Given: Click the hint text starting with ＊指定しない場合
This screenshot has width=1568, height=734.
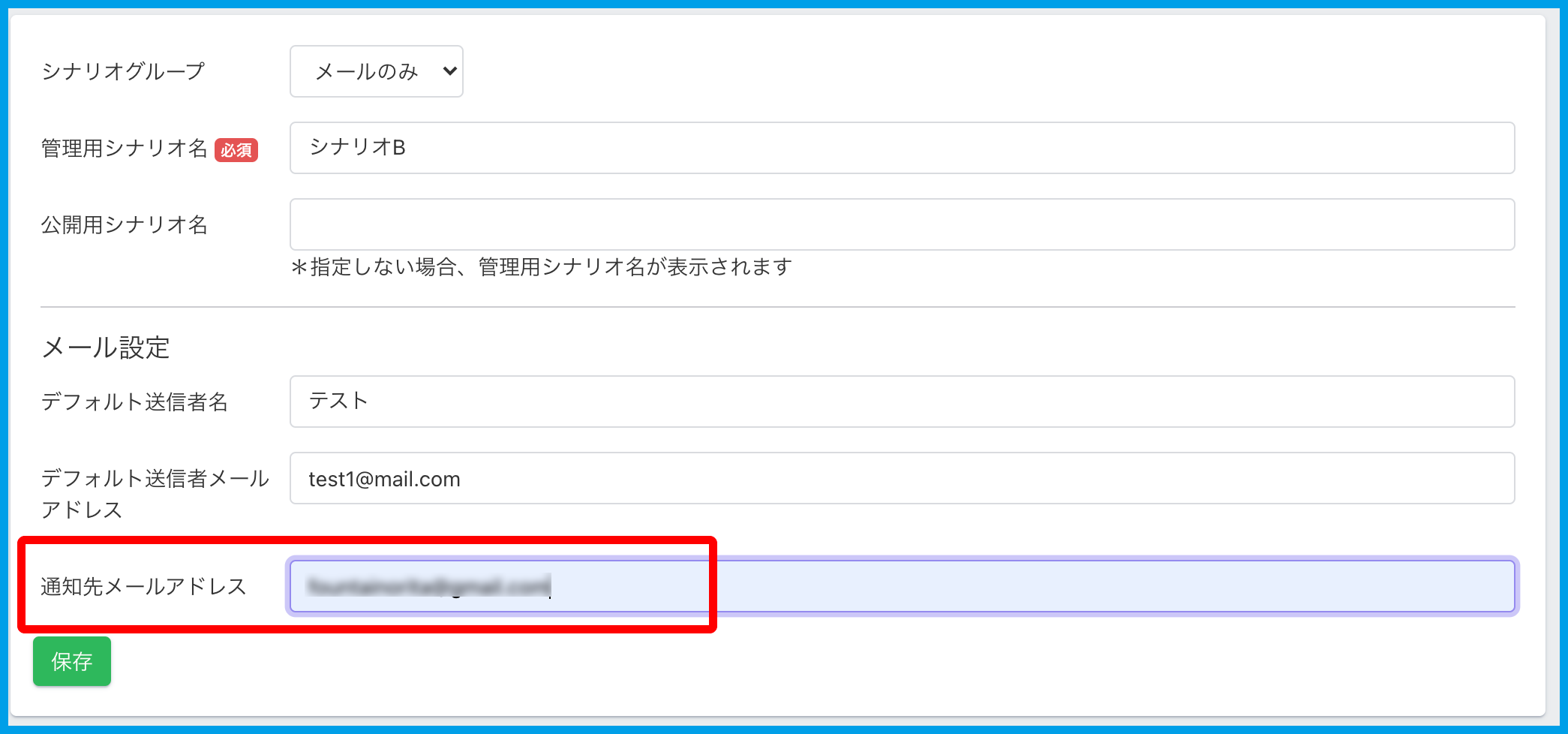Looking at the screenshot, I should click(541, 267).
